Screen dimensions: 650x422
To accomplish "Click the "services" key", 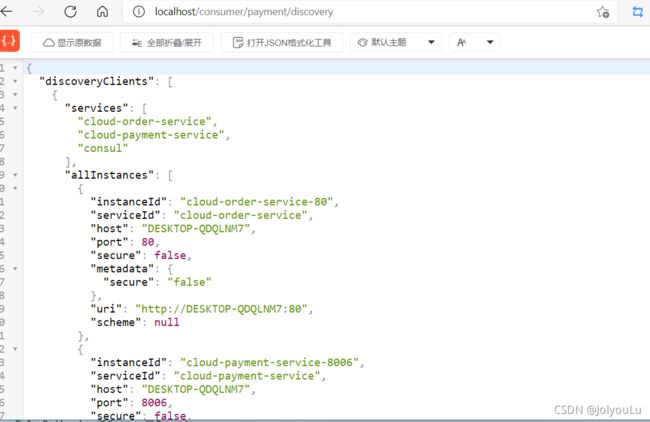I will coord(97,108).
